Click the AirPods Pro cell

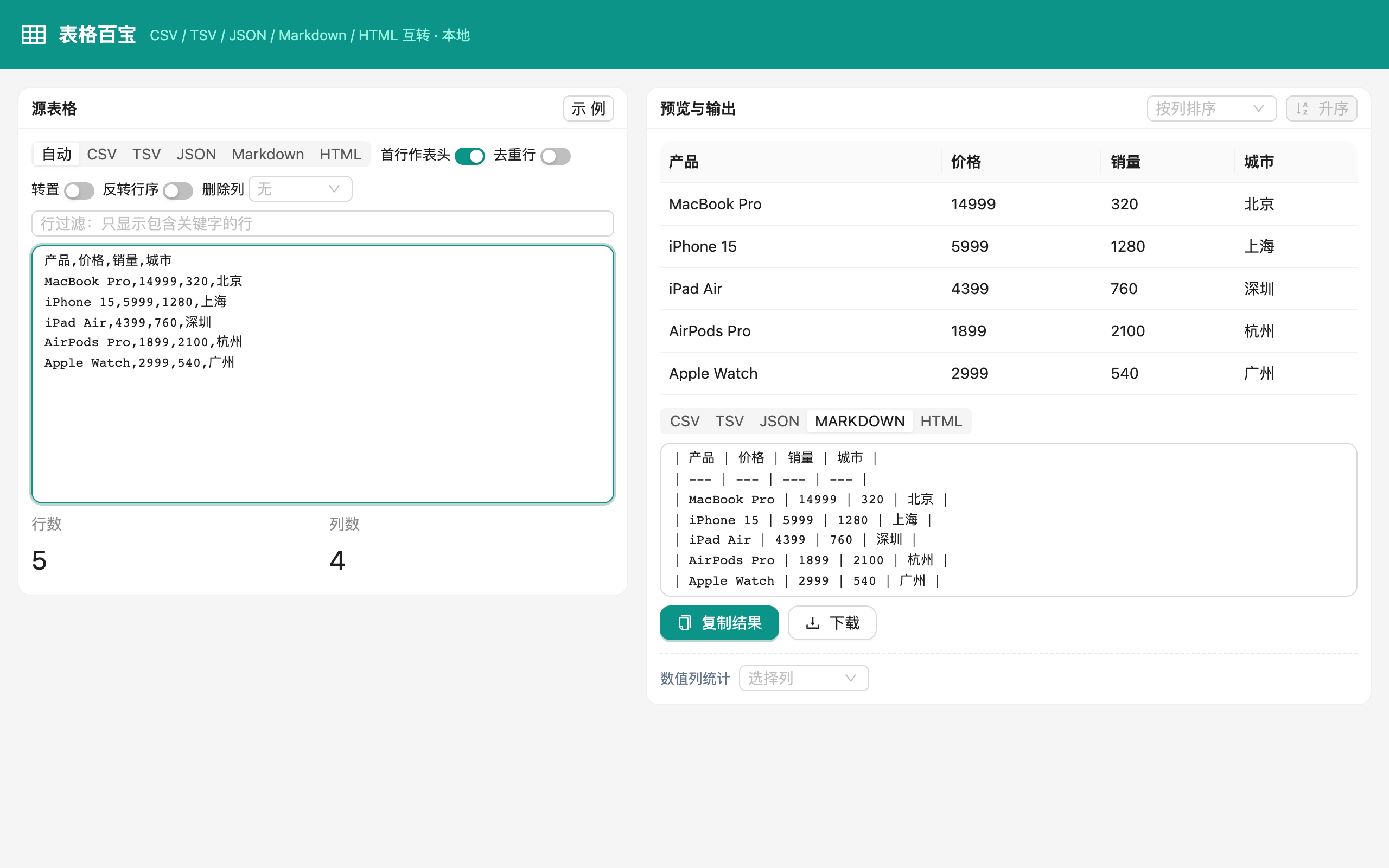tap(800, 331)
